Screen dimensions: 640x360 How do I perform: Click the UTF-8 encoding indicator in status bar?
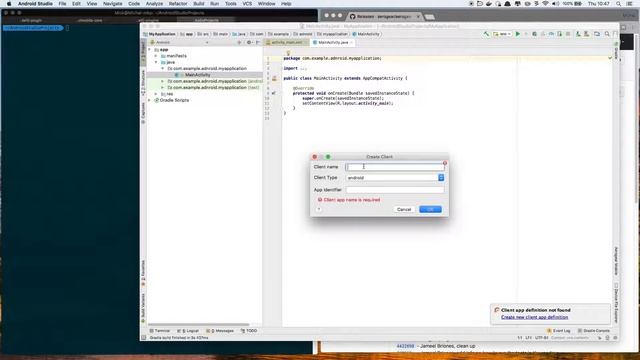[x=542, y=338]
